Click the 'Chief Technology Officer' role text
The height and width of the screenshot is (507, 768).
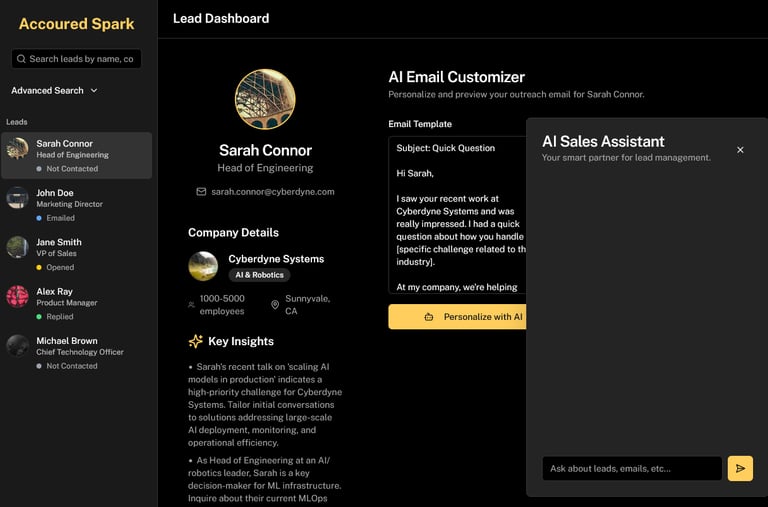point(80,352)
